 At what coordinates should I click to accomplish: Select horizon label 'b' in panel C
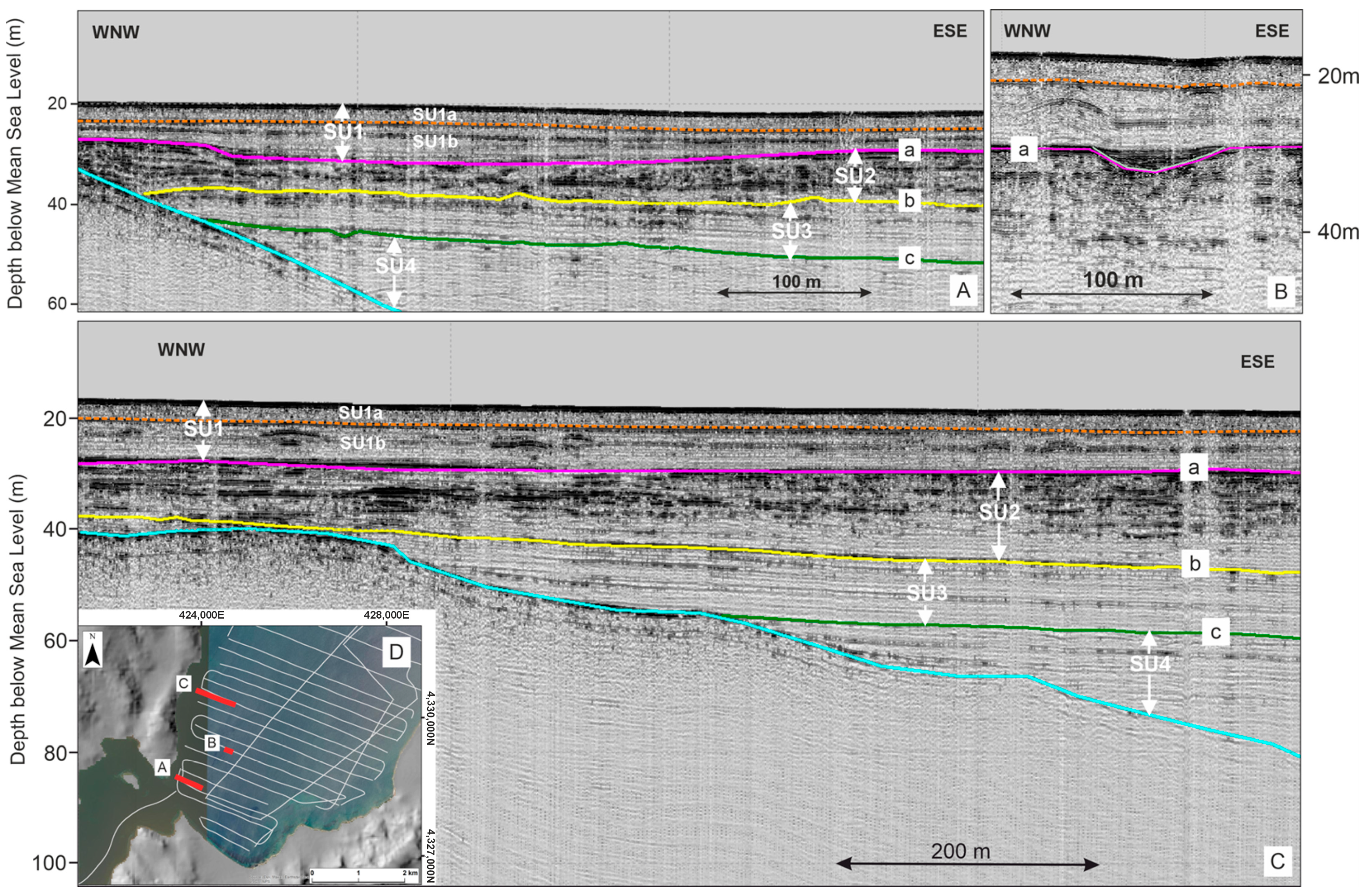tap(1194, 564)
